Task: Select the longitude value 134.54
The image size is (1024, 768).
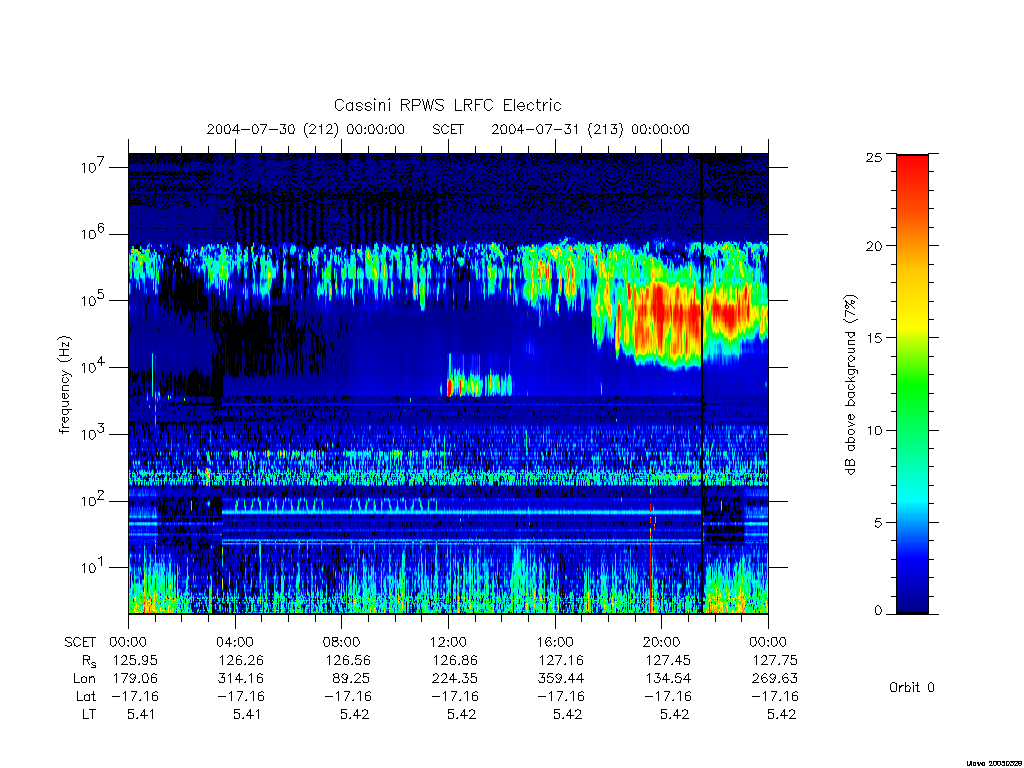Action: pos(668,679)
